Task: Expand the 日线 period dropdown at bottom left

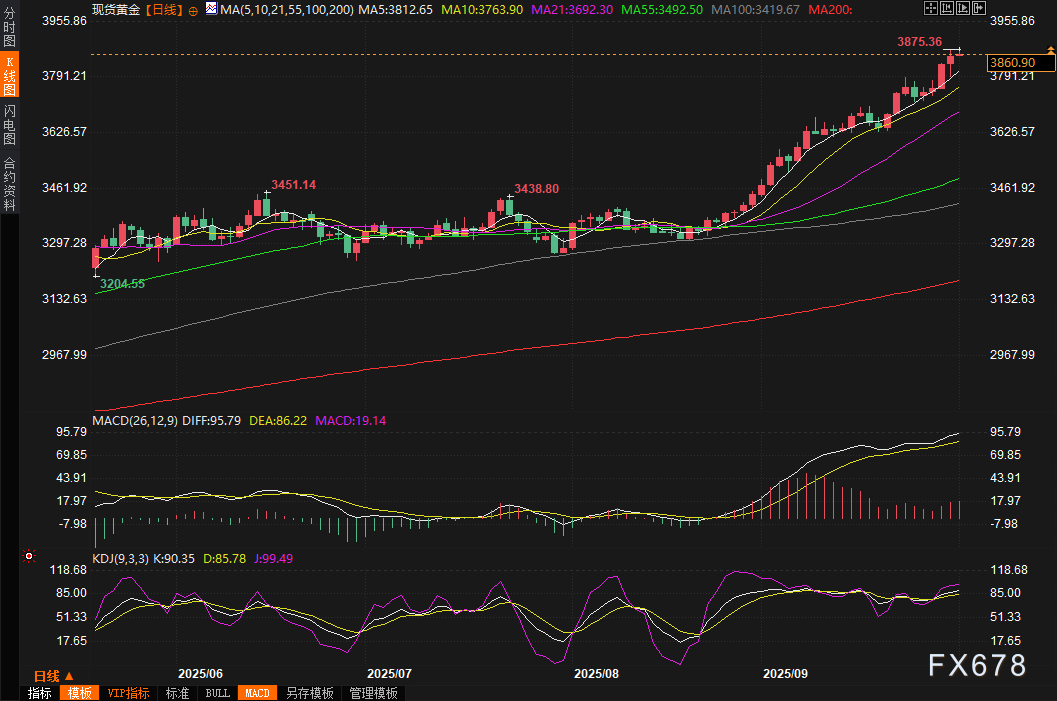Action: click(54, 675)
